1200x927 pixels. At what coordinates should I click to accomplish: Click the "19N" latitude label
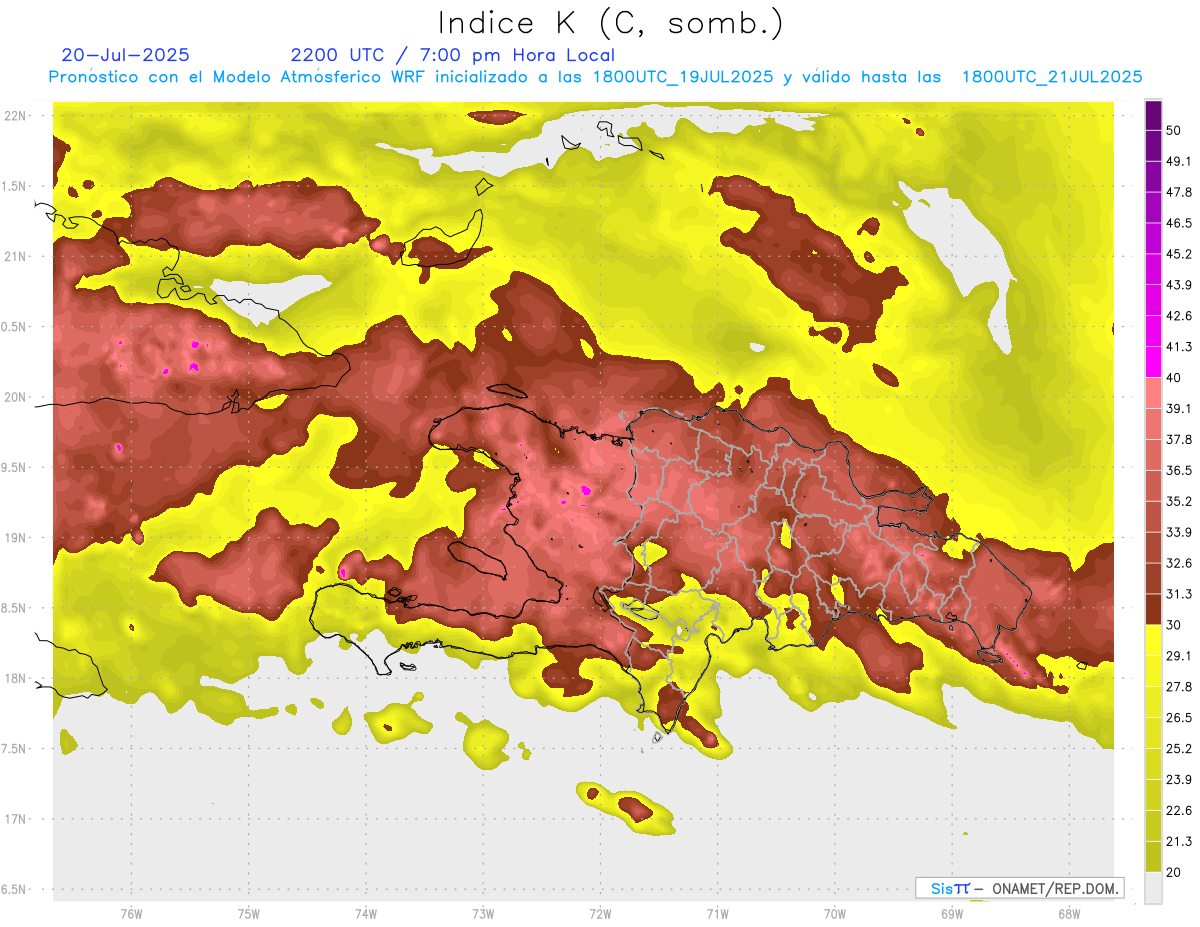pos(14,538)
